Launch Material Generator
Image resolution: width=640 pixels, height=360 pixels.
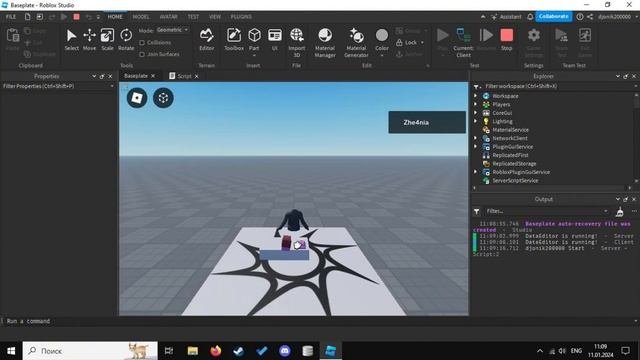[356, 42]
